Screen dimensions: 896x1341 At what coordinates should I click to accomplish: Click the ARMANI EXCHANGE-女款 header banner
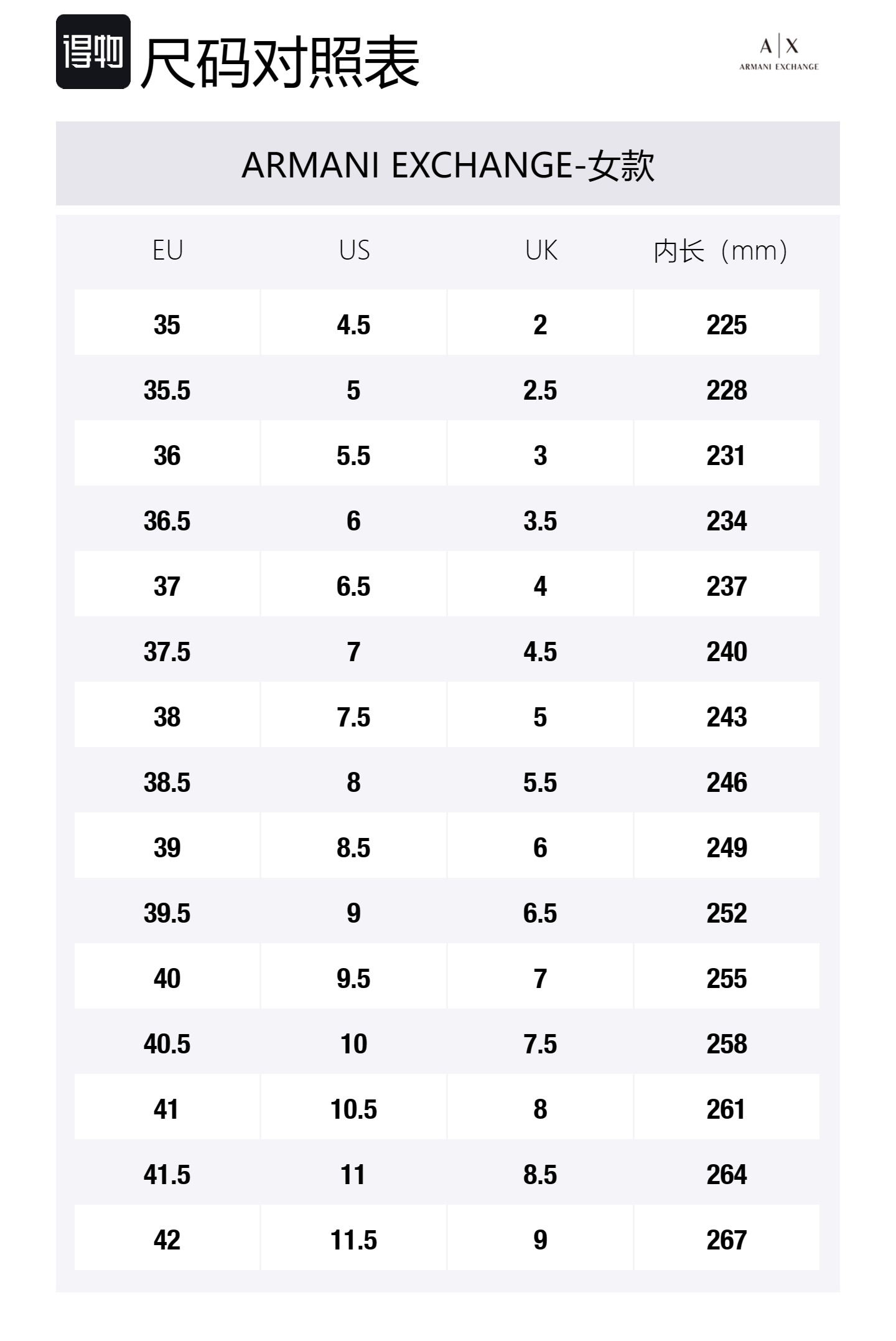click(447, 164)
